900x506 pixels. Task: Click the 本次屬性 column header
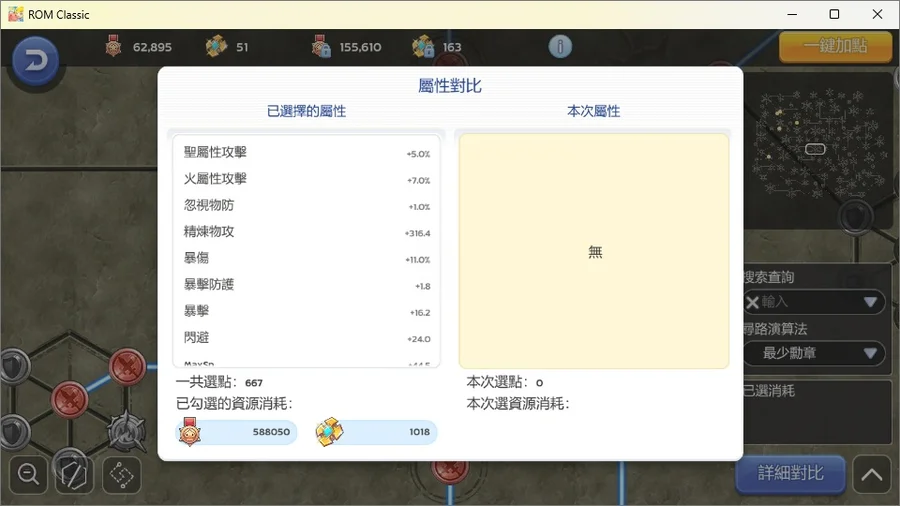tap(594, 111)
